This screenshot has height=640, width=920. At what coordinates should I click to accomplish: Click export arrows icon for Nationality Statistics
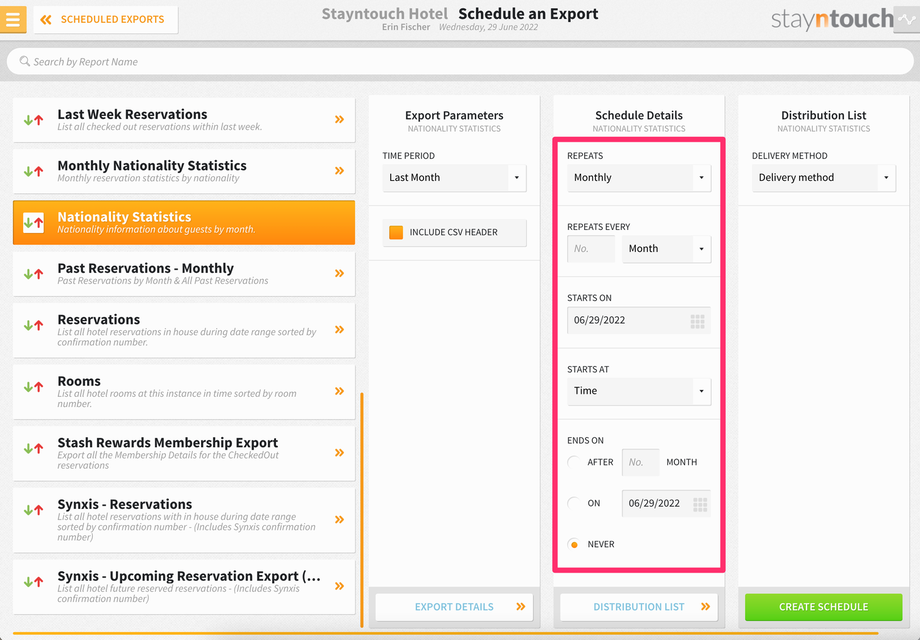[33, 222]
